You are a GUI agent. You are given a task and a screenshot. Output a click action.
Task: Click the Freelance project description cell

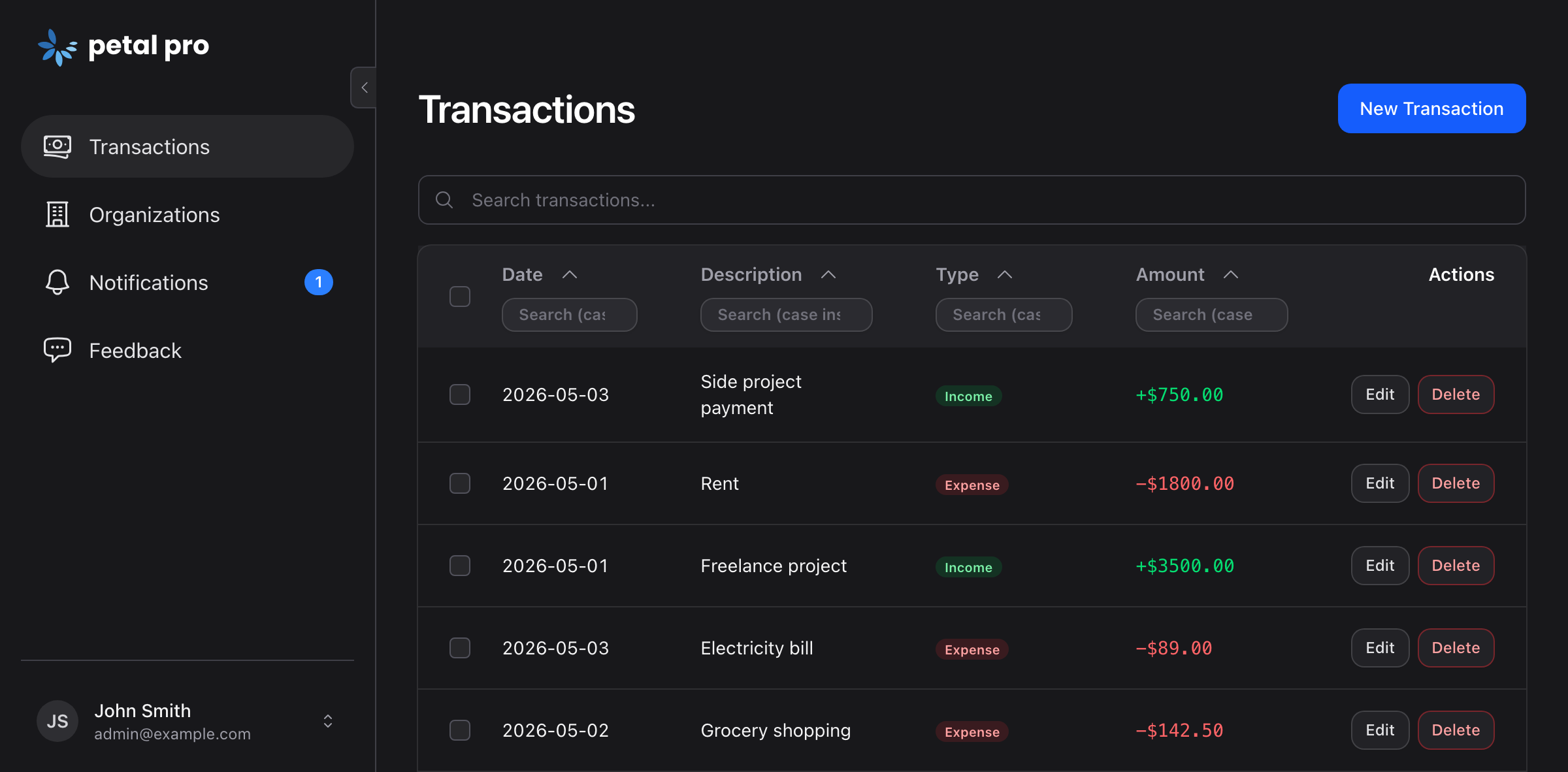[774, 566]
